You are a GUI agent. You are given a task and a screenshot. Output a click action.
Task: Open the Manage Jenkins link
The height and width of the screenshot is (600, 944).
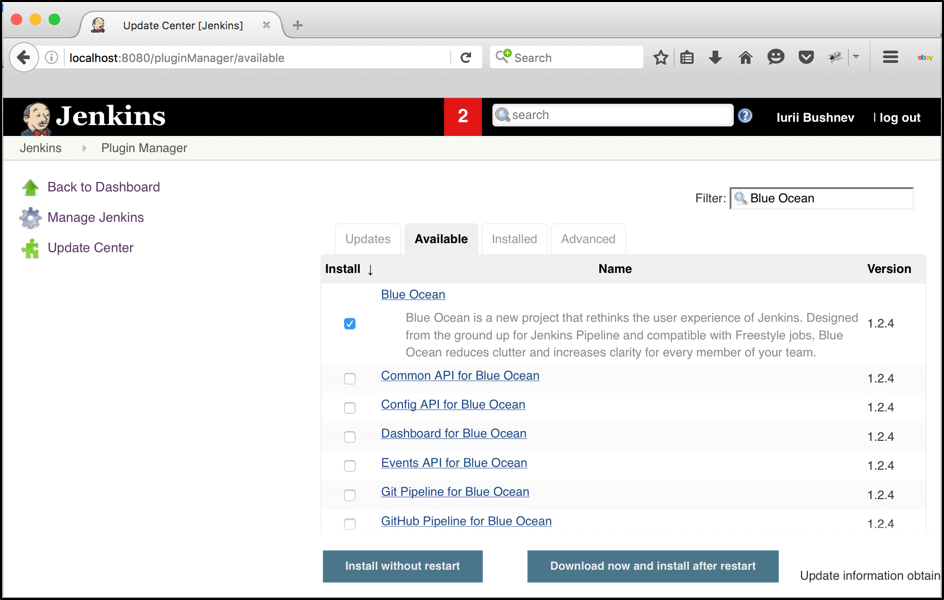tap(96, 217)
